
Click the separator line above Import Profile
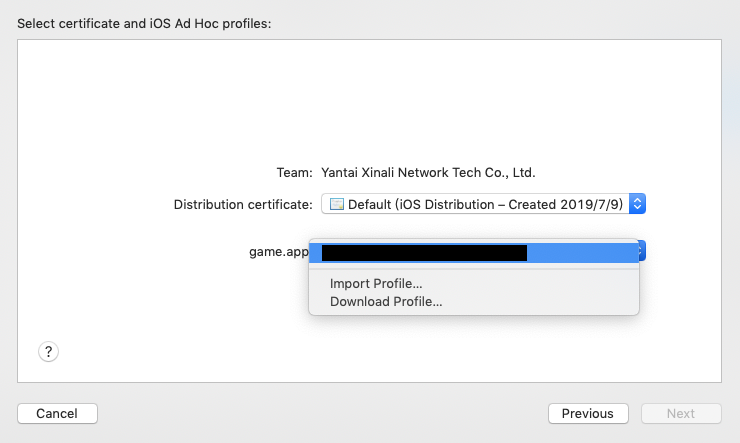tap(474, 269)
